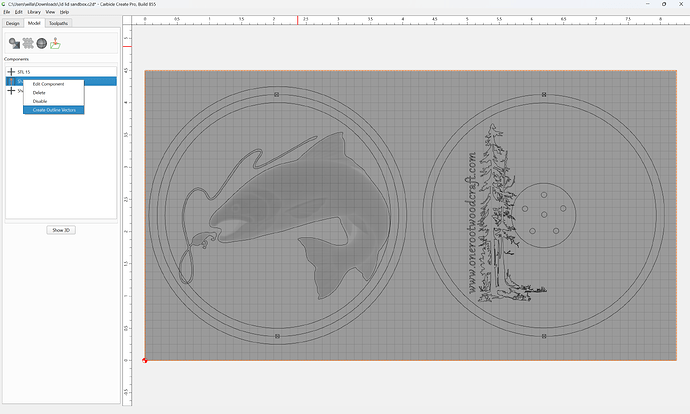Image resolution: width=690 pixels, height=414 pixels.
Task: Click the top tab node on fish circle
Action: pyautogui.click(x=276, y=95)
